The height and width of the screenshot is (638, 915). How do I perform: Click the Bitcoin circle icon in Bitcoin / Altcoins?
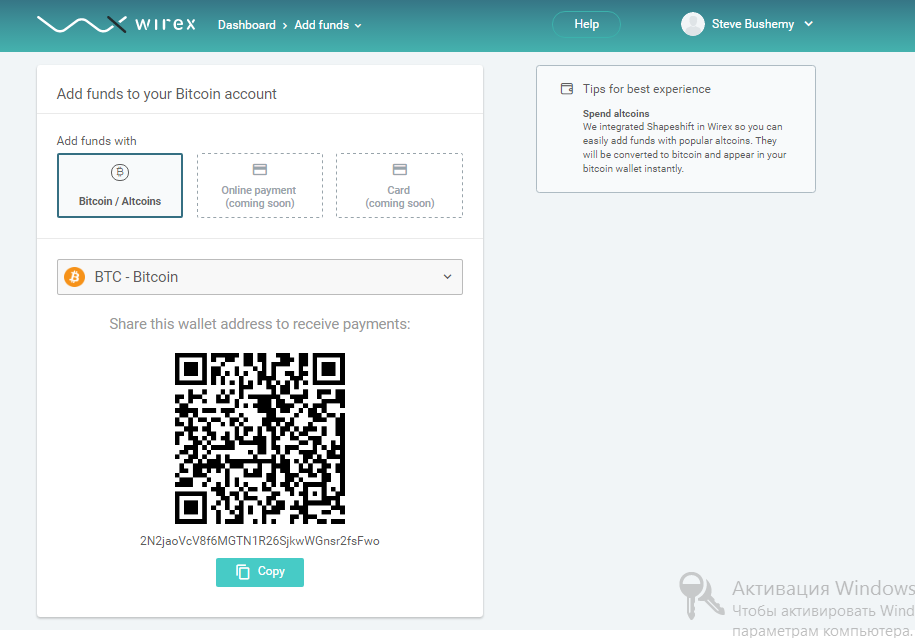pos(120,172)
